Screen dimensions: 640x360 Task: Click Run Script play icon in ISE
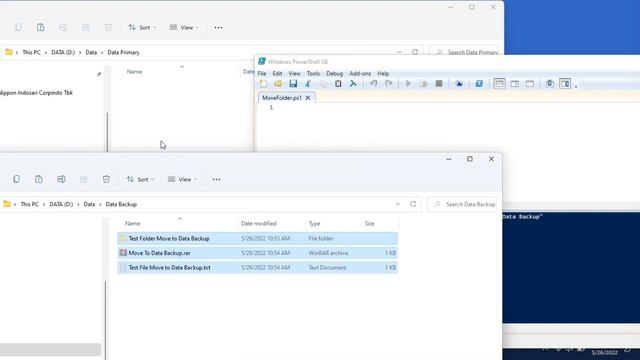click(x=408, y=84)
